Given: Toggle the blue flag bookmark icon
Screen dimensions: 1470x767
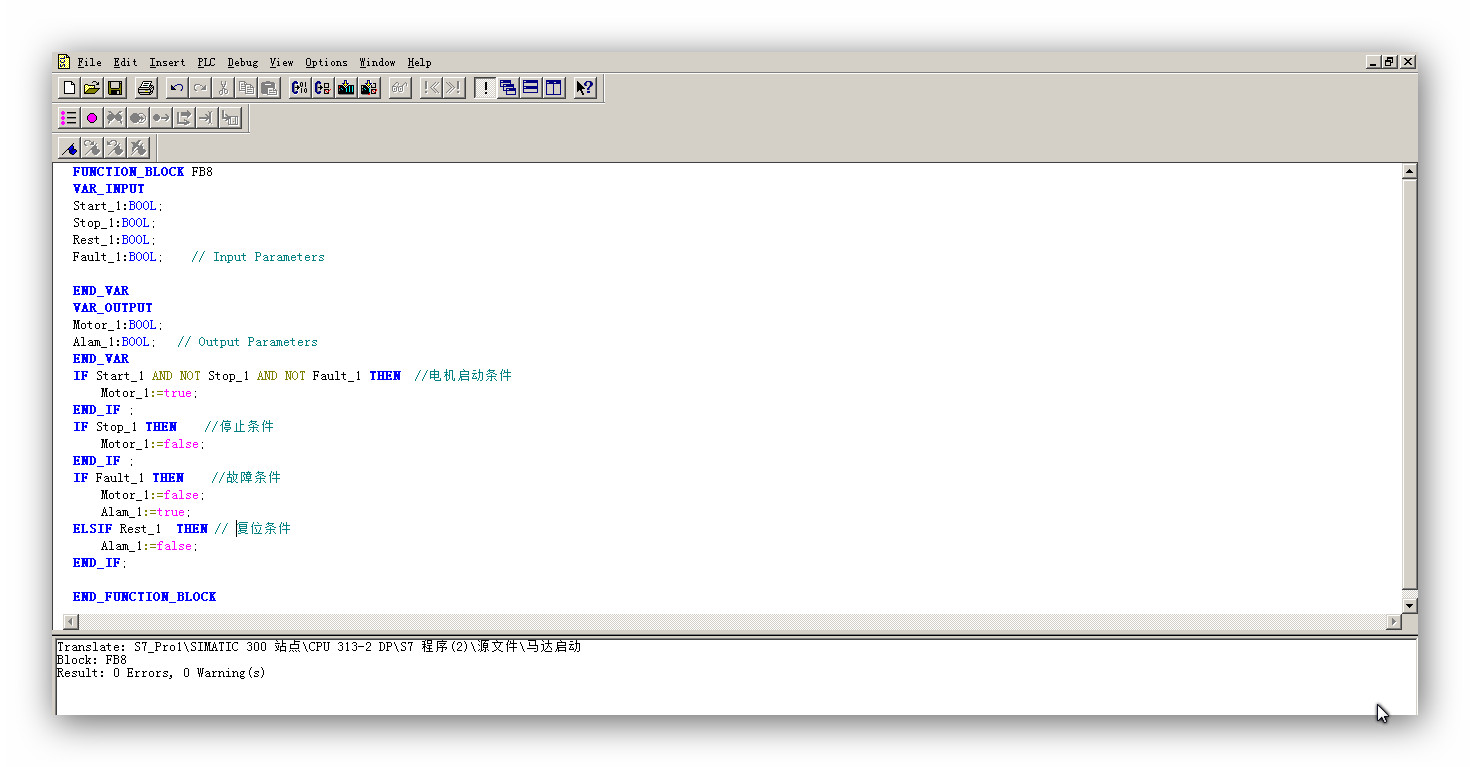Looking at the screenshot, I should coord(69,149).
